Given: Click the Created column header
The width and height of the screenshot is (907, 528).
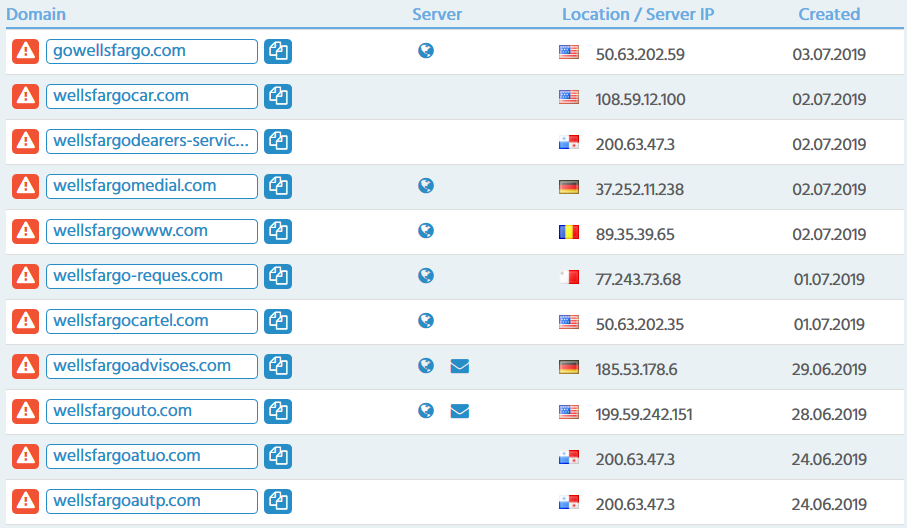Looking at the screenshot, I should point(828,14).
